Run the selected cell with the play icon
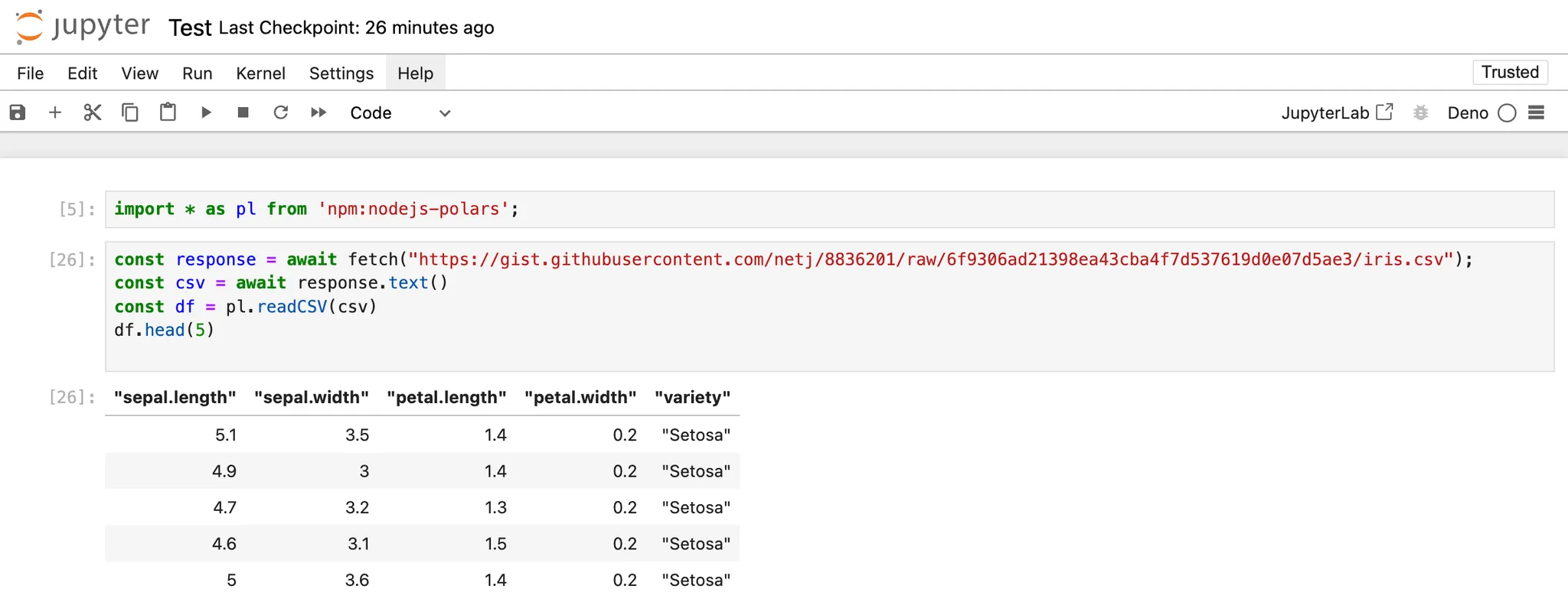 tap(206, 112)
